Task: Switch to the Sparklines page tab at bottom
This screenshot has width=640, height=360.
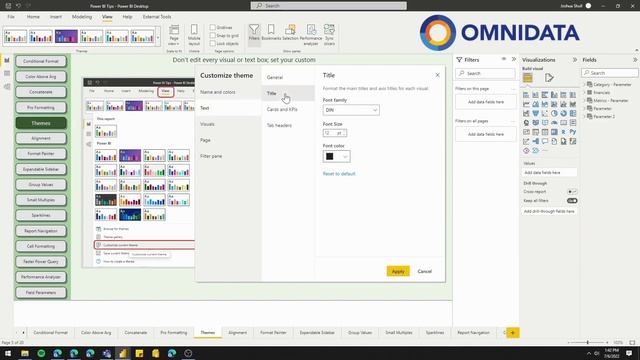Action: point(435,333)
